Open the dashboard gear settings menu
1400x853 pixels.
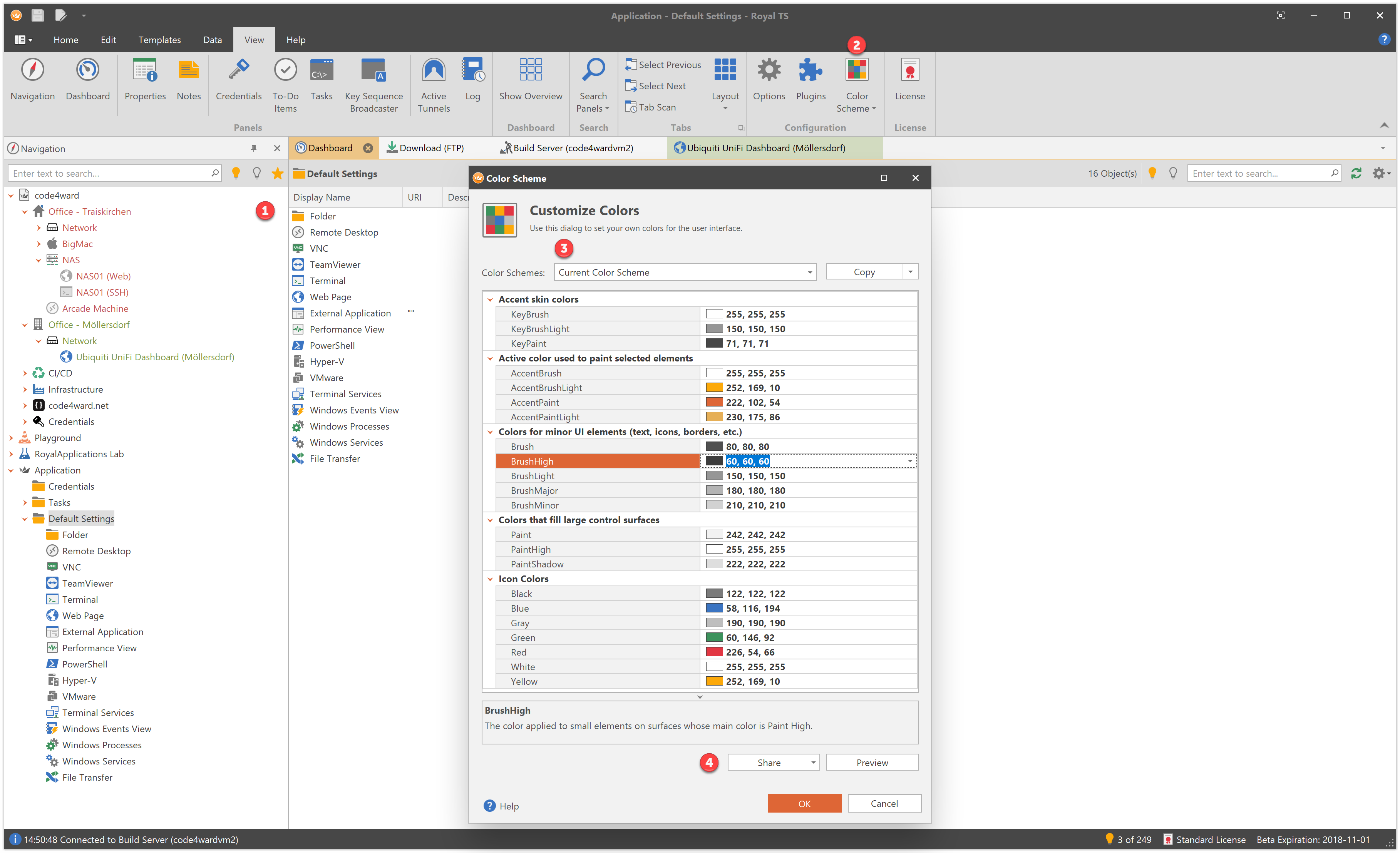pyautogui.click(x=1381, y=173)
